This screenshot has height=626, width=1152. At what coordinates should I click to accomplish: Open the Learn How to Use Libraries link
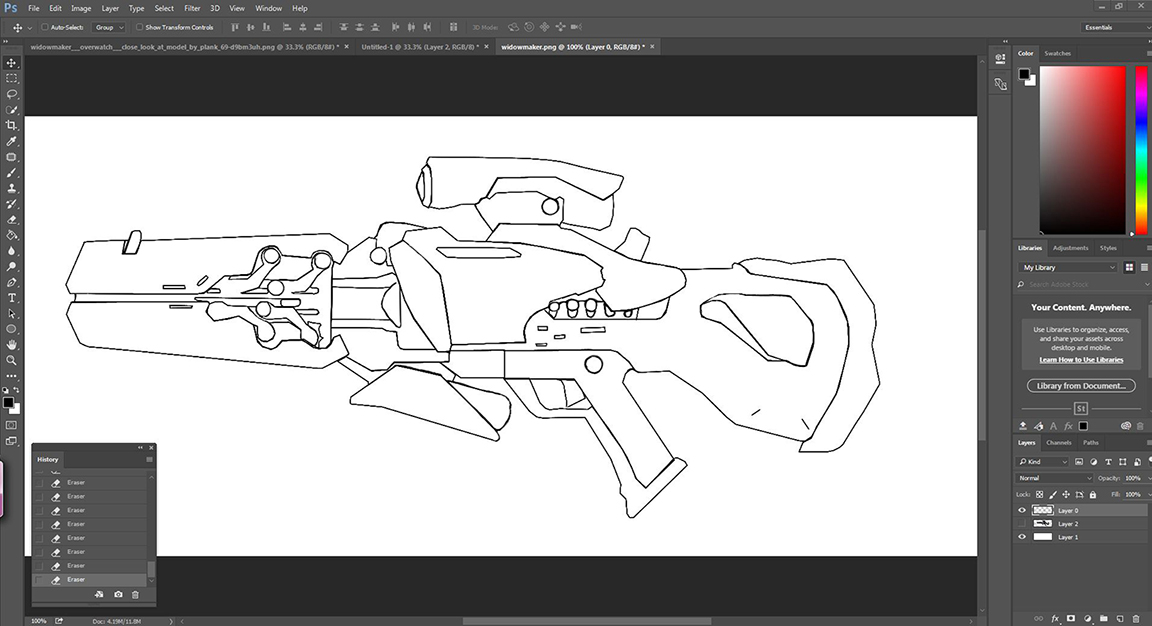pyautogui.click(x=1081, y=359)
